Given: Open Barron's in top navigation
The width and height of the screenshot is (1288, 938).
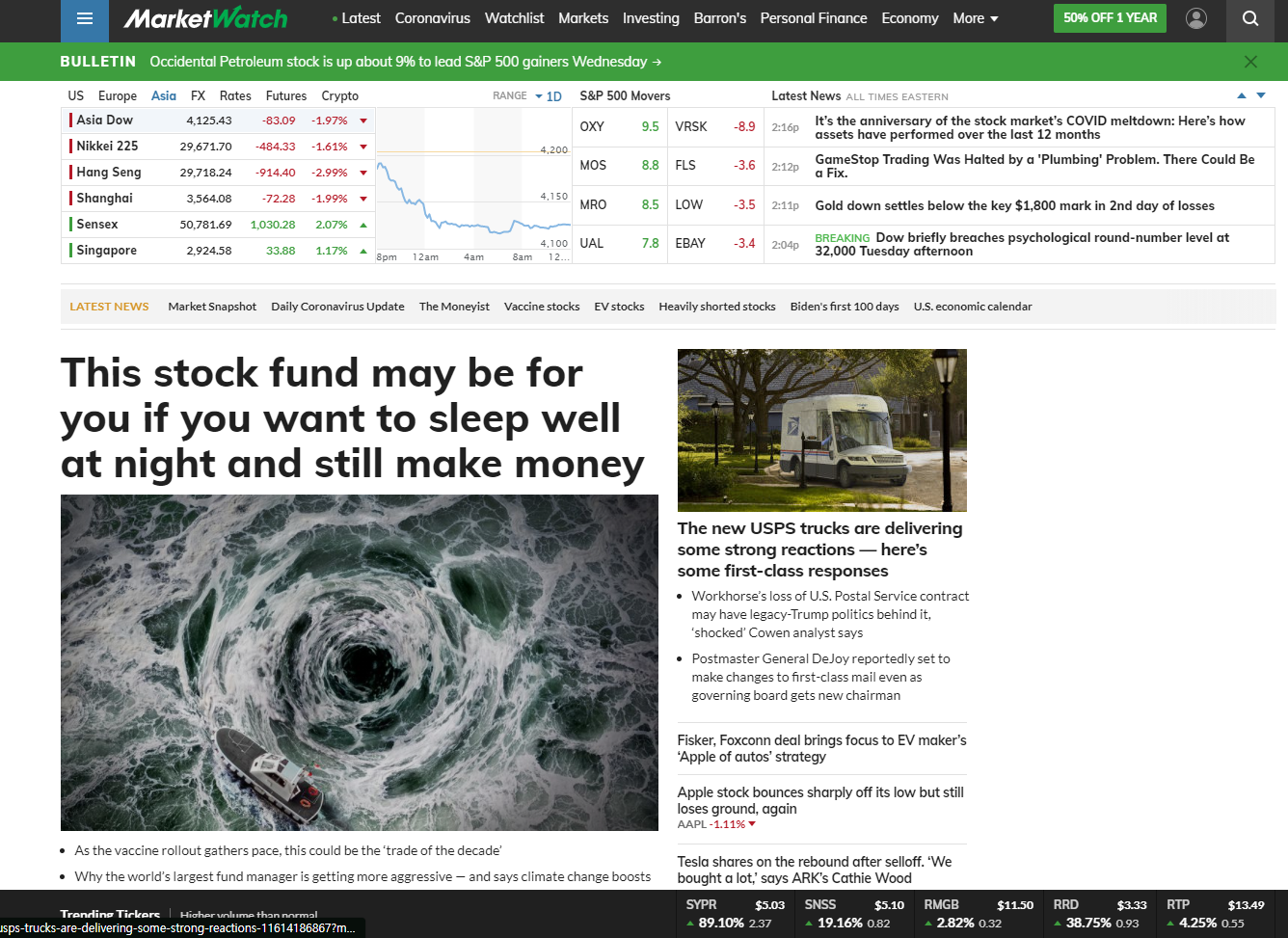Looking at the screenshot, I should point(720,18).
